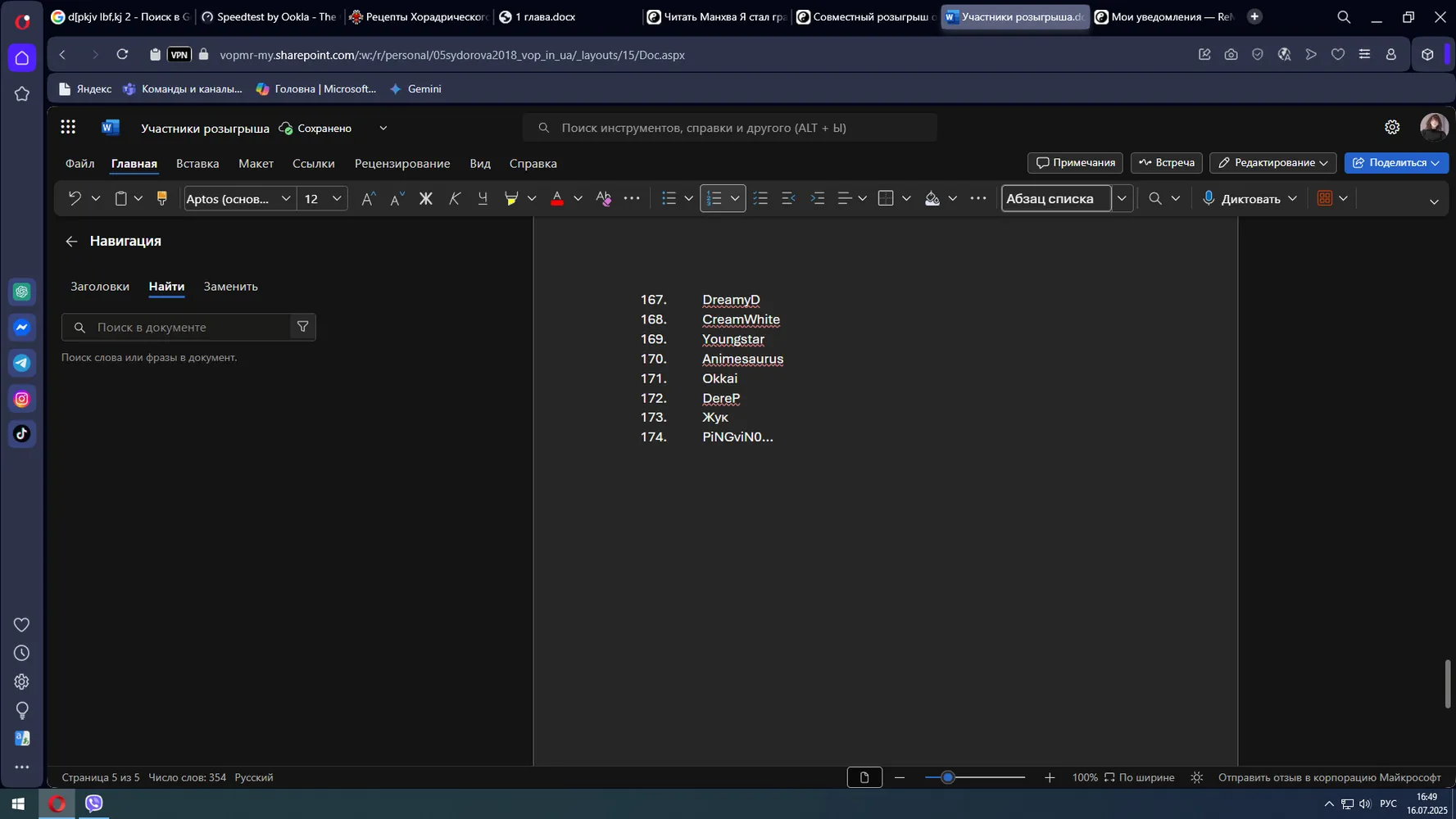Image resolution: width=1456 pixels, height=819 pixels.
Task: Click the shading paint bucket icon
Action: (932, 198)
